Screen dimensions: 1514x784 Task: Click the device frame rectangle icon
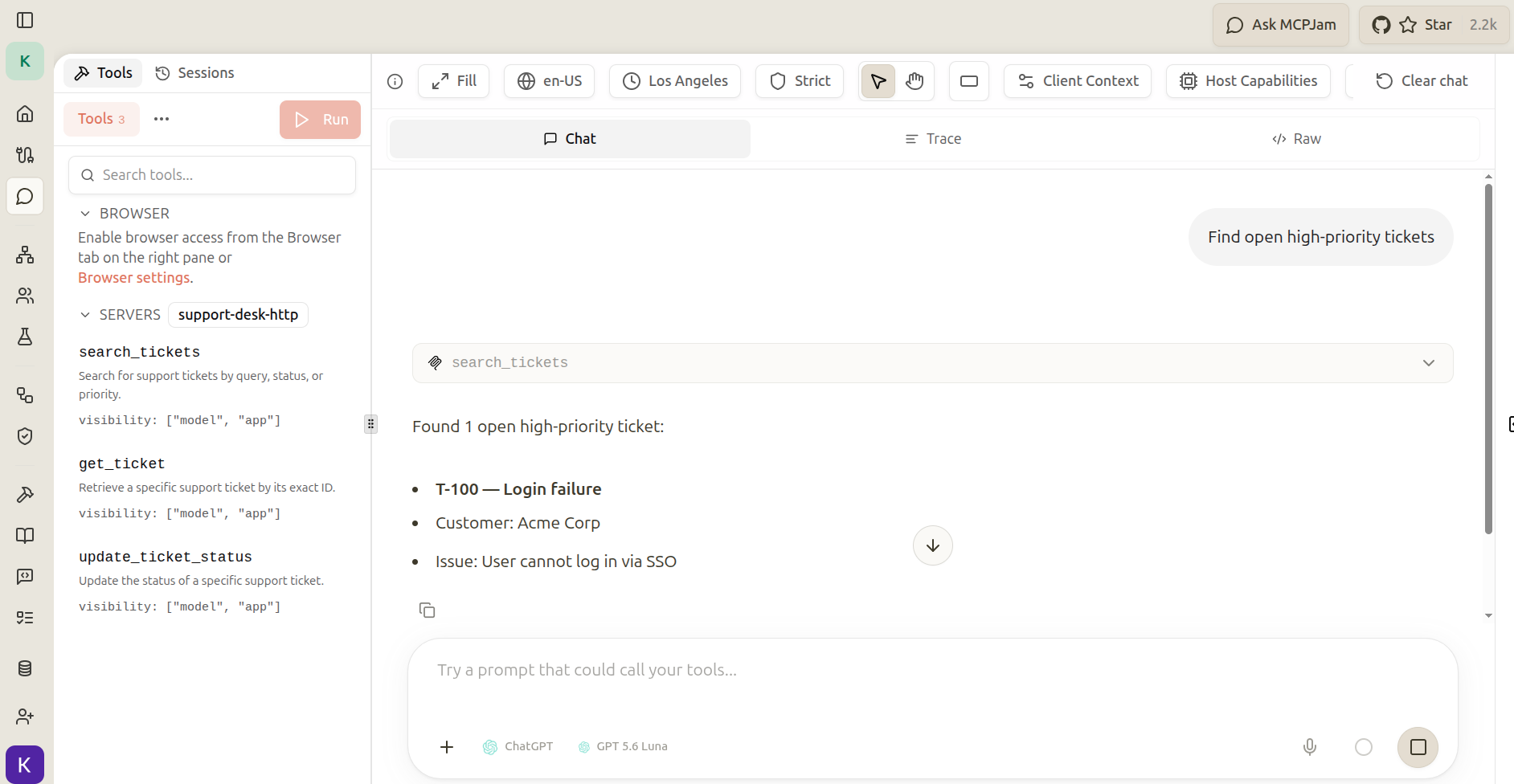click(x=969, y=81)
